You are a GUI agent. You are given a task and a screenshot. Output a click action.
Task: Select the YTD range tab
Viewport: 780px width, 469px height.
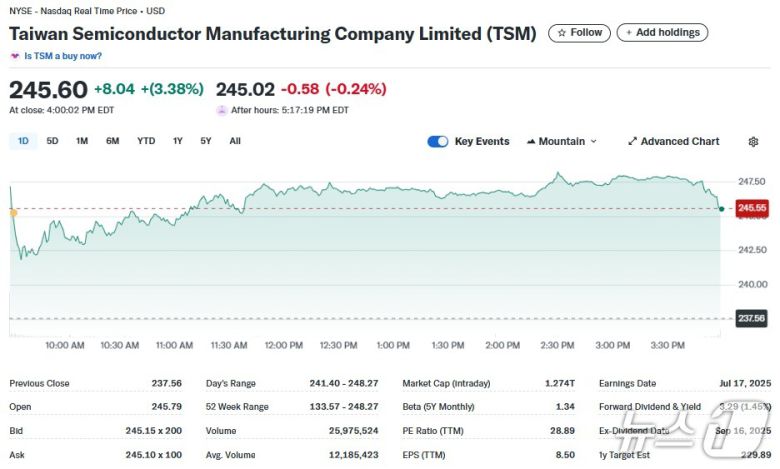(x=146, y=141)
